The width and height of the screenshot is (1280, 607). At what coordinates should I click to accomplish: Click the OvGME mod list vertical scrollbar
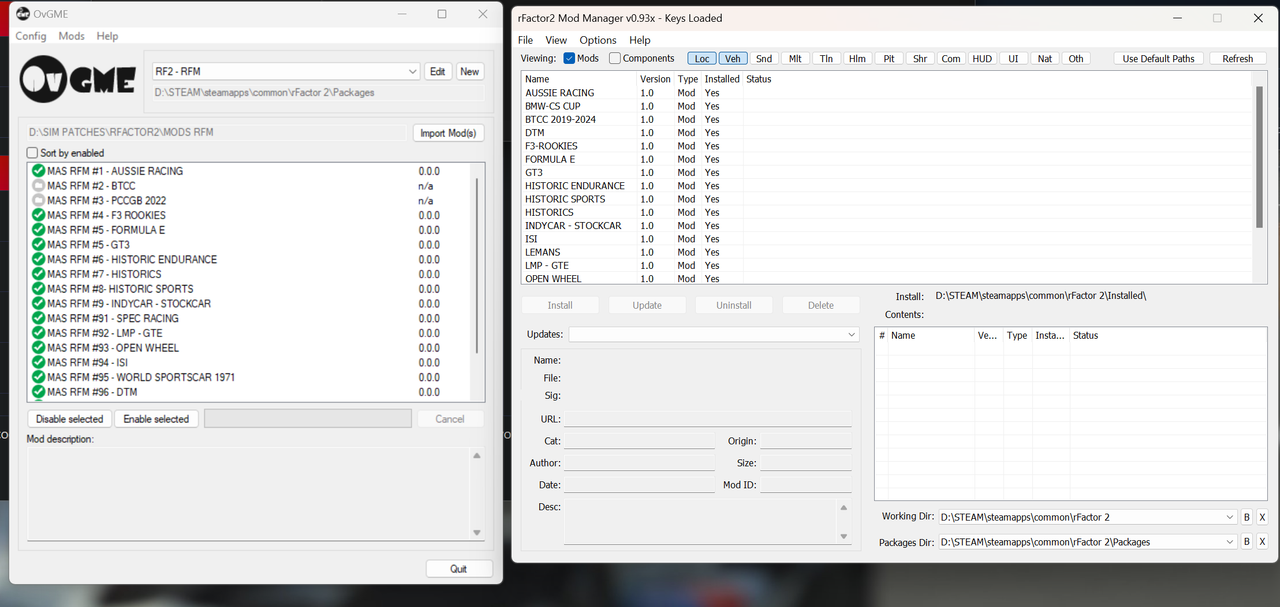tap(478, 265)
